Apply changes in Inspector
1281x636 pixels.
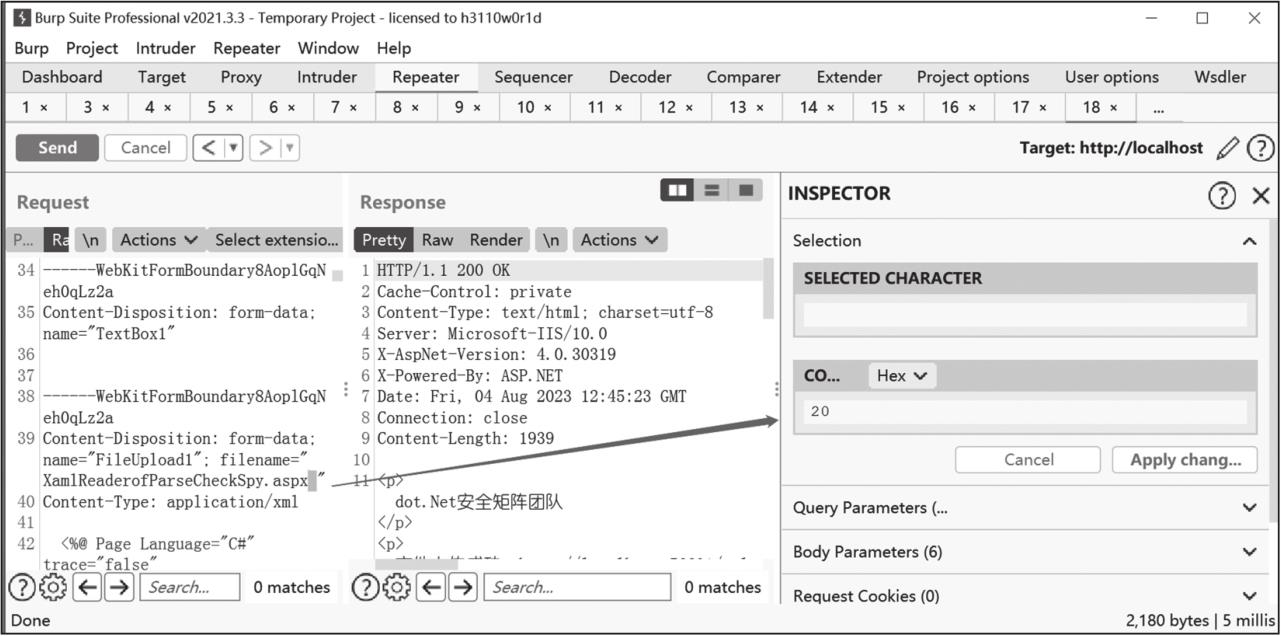1185,460
